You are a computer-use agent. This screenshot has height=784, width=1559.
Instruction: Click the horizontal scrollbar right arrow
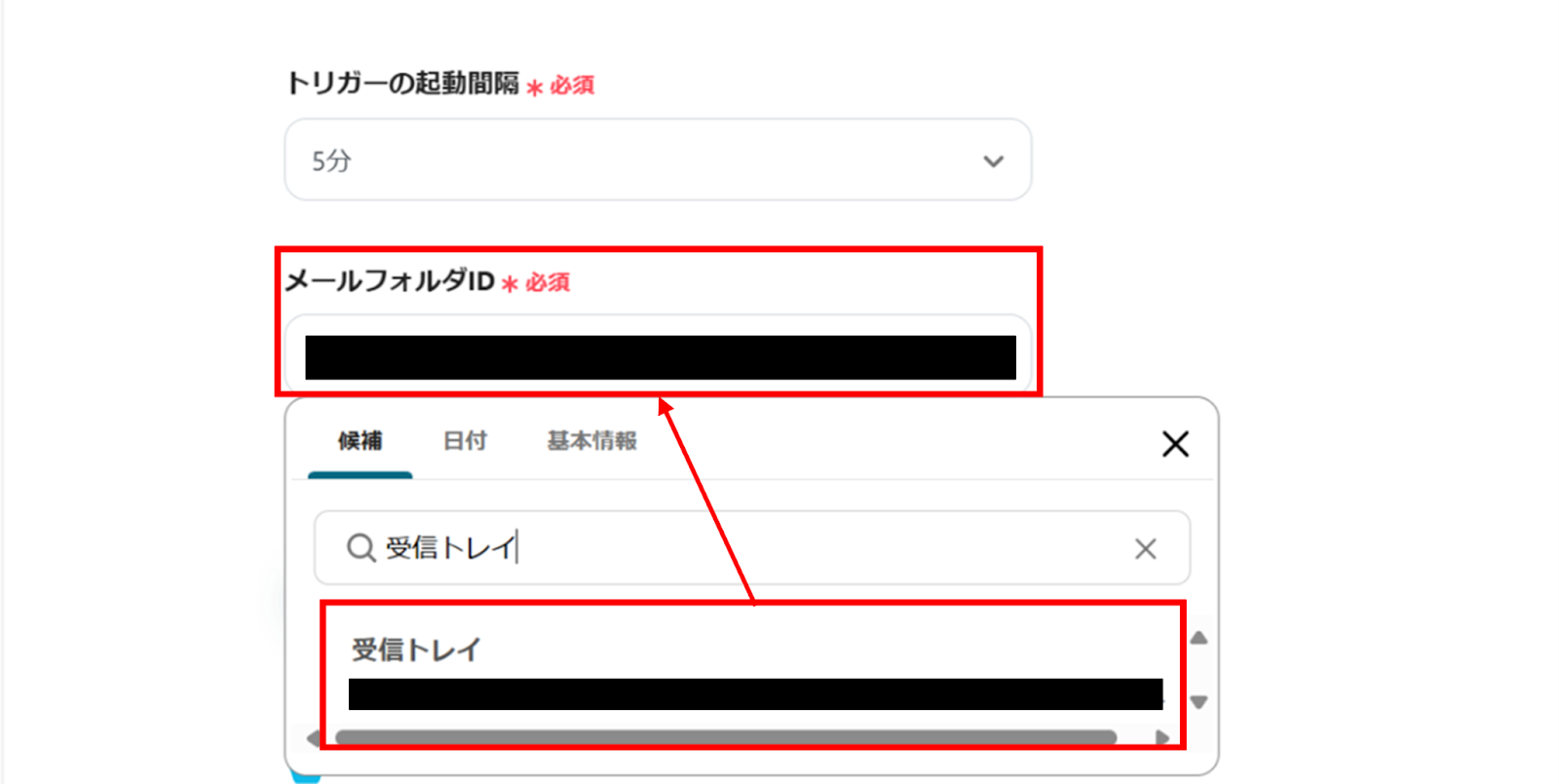[x=1161, y=737]
